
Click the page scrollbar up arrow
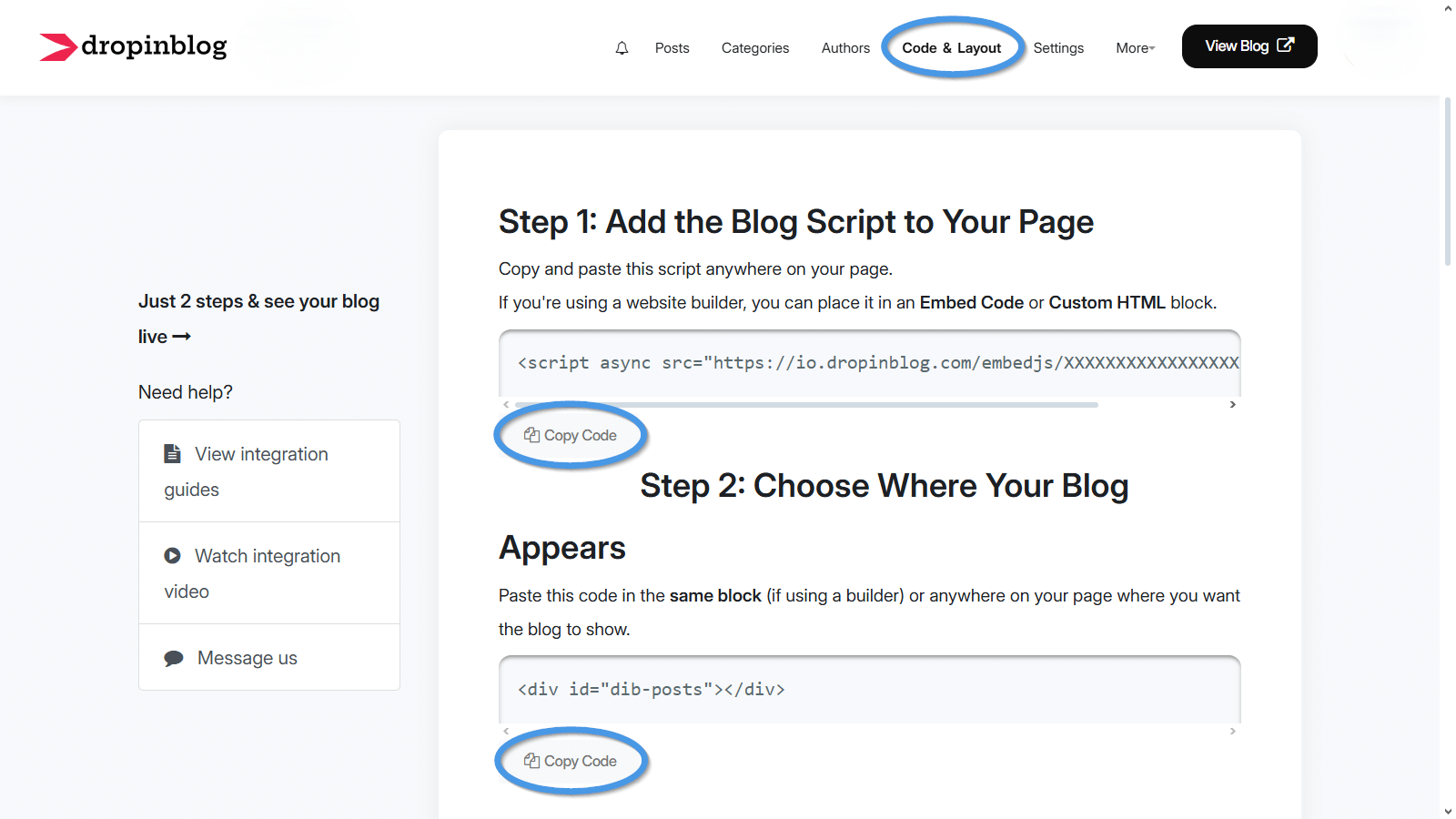tap(1448, 8)
